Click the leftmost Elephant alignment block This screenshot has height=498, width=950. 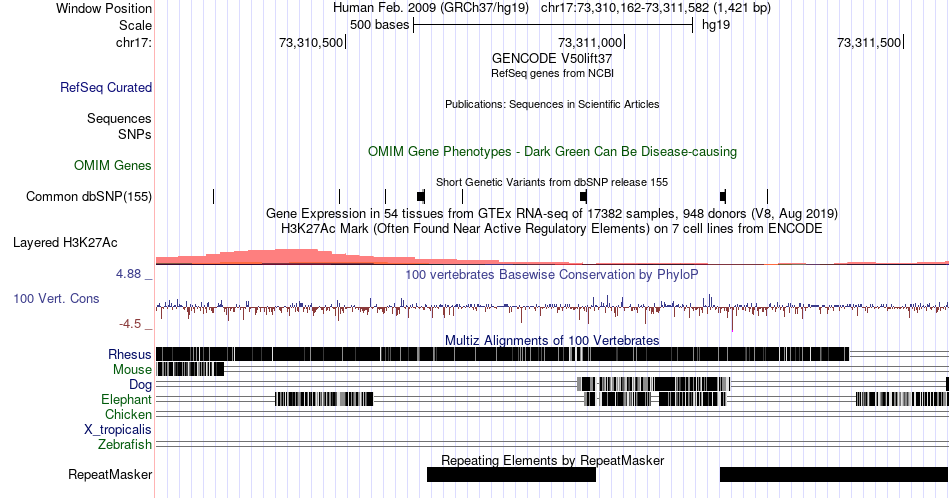point(324,399)
